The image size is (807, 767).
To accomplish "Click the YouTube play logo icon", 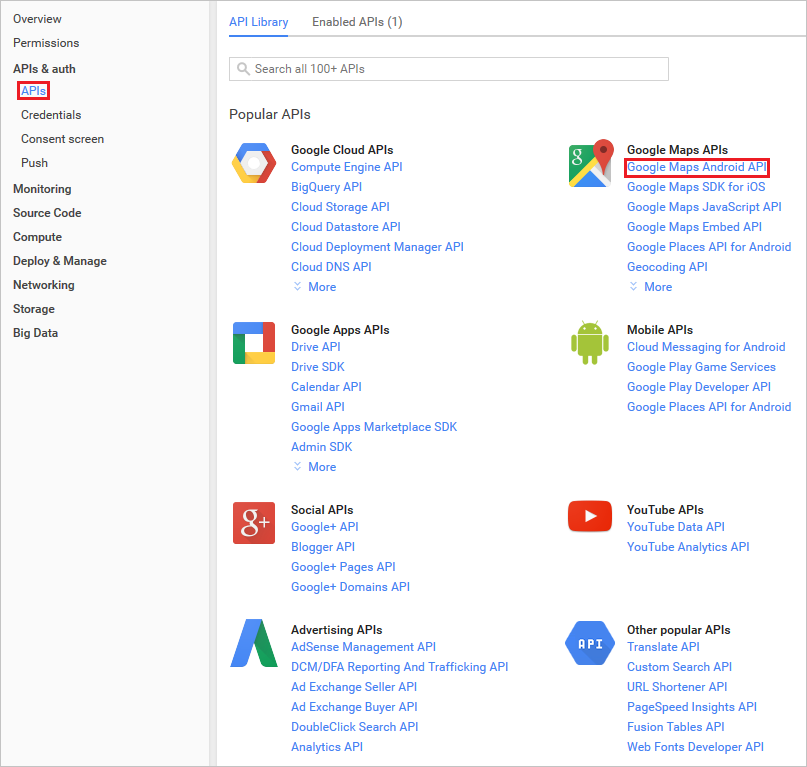I will pyautogui.click(x=590, y=516).
